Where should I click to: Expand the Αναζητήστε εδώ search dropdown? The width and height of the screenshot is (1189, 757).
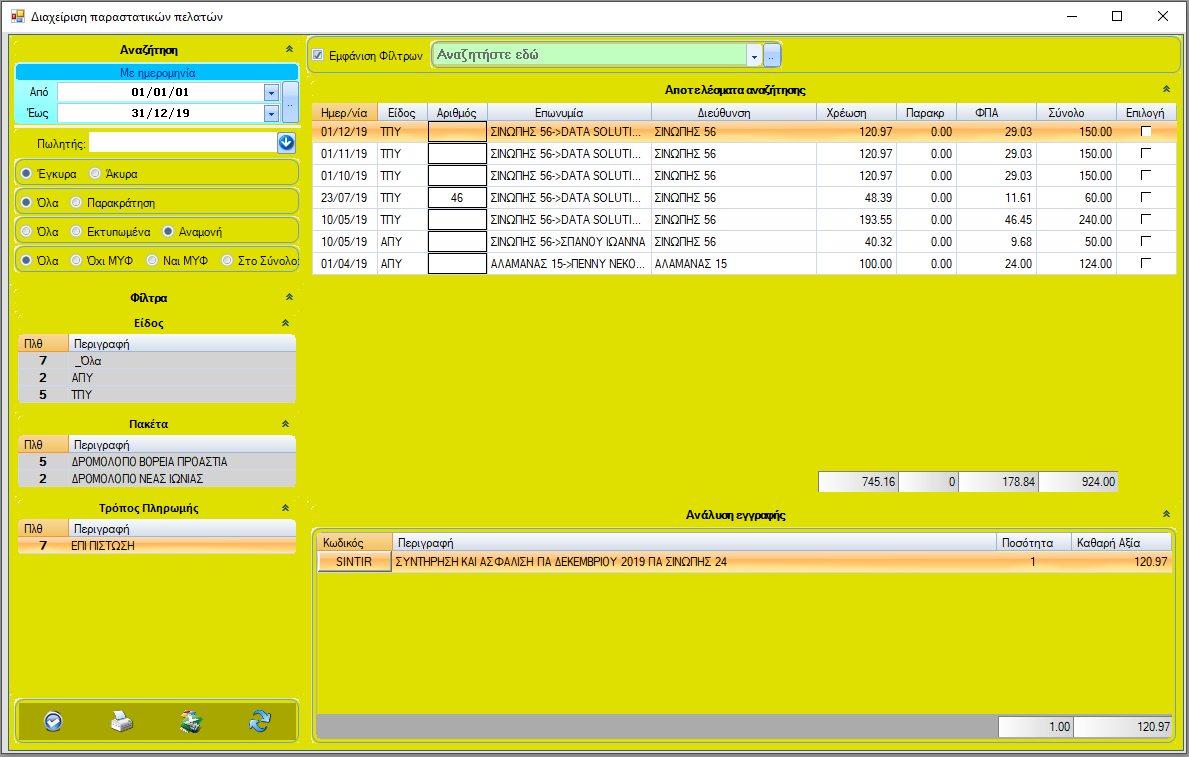click(x=754, y=56)
